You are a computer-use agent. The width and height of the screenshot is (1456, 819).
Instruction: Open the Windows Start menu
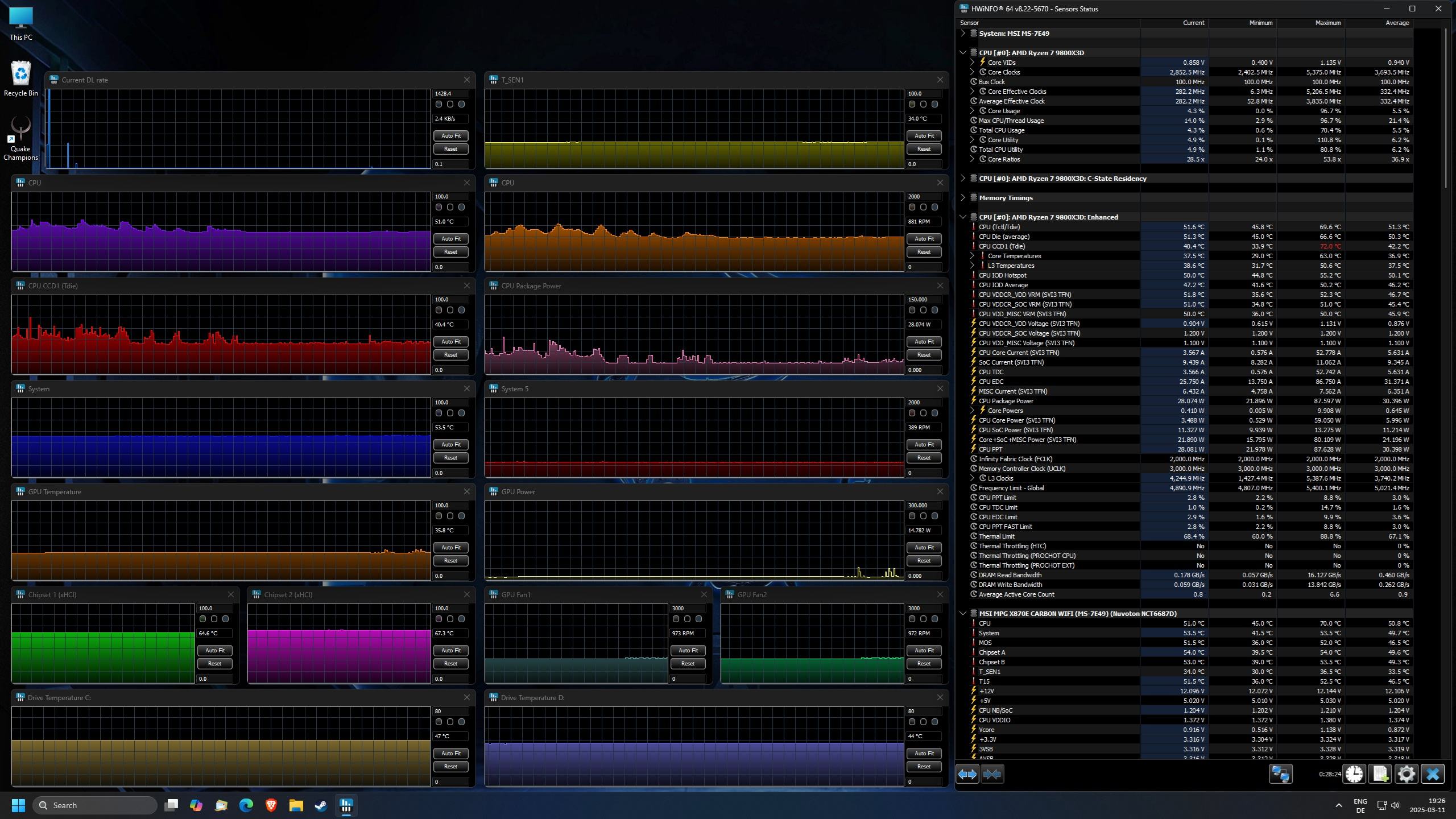[18, 805]
